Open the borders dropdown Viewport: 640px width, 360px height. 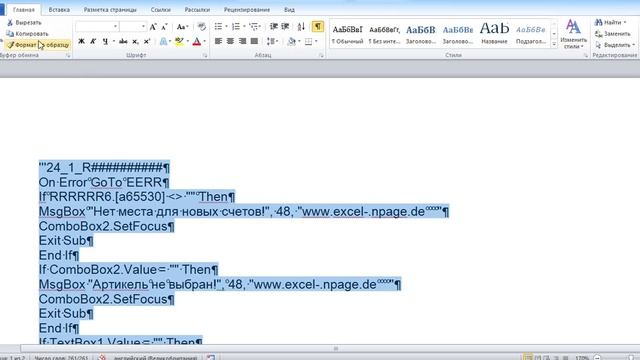tap(316, 41)
